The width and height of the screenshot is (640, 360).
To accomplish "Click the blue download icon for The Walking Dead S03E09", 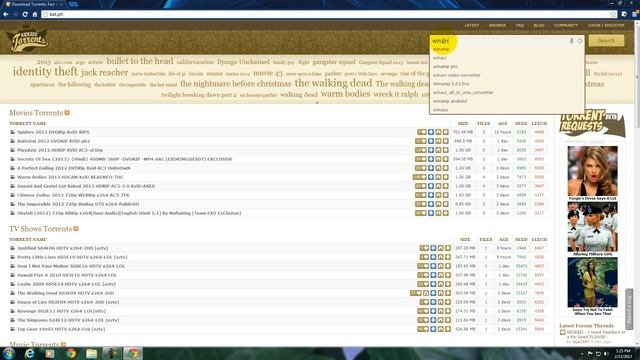I will (433, 293).
